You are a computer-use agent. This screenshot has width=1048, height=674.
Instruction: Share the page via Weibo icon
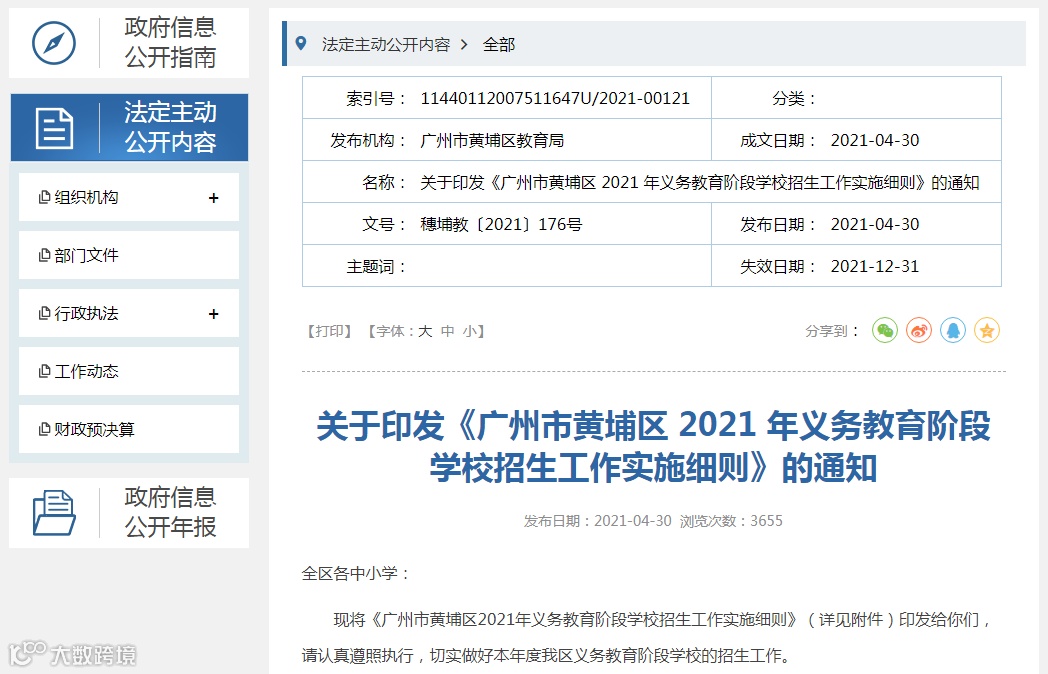(x=919, y=330)
